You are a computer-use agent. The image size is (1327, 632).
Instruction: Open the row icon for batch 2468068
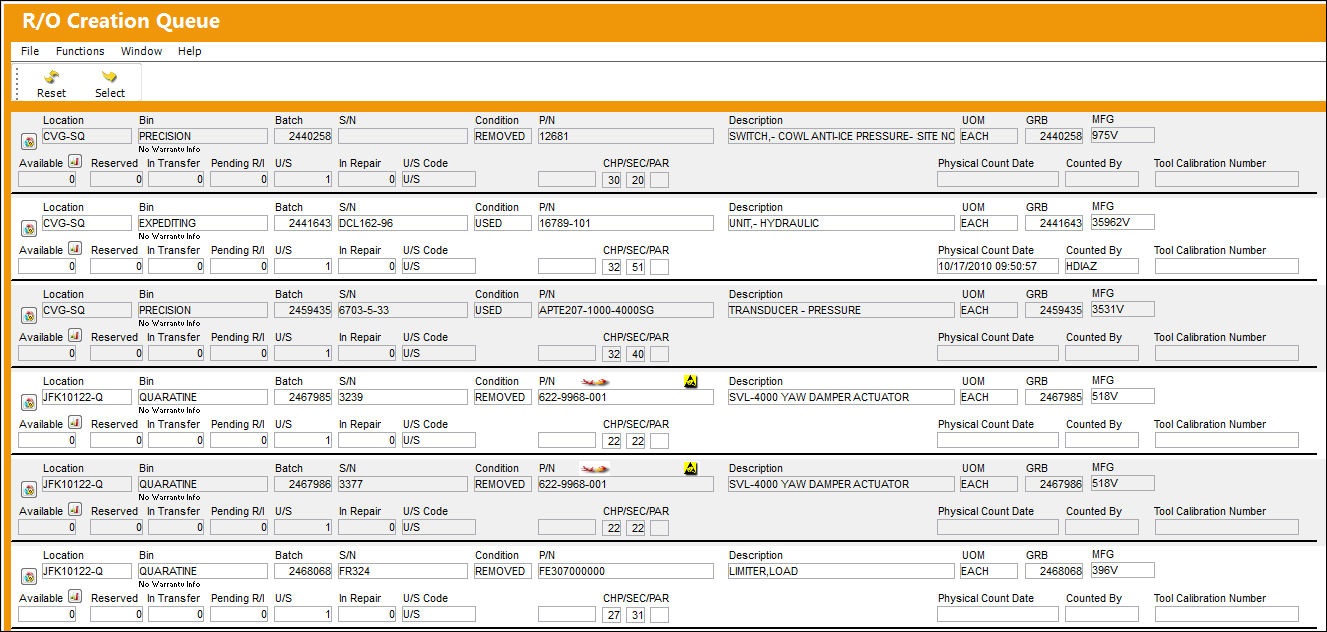click(x=28, y=577)
